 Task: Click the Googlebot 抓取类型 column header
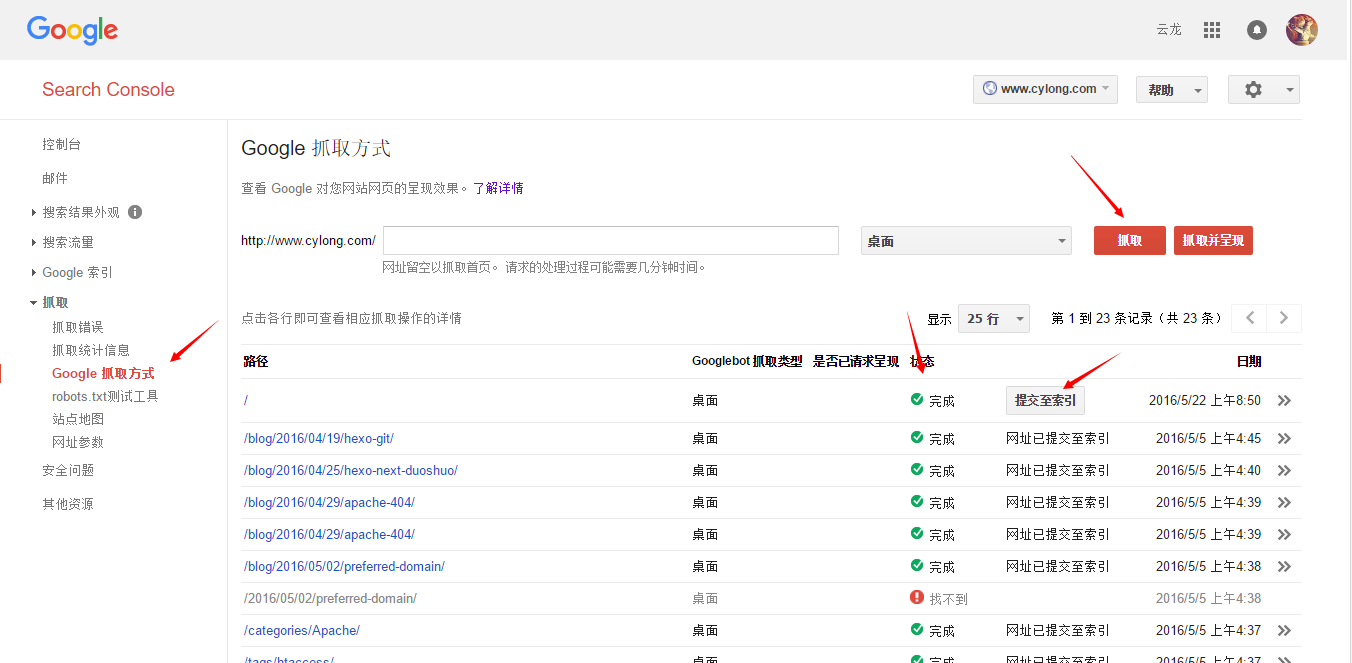[747, 361]
